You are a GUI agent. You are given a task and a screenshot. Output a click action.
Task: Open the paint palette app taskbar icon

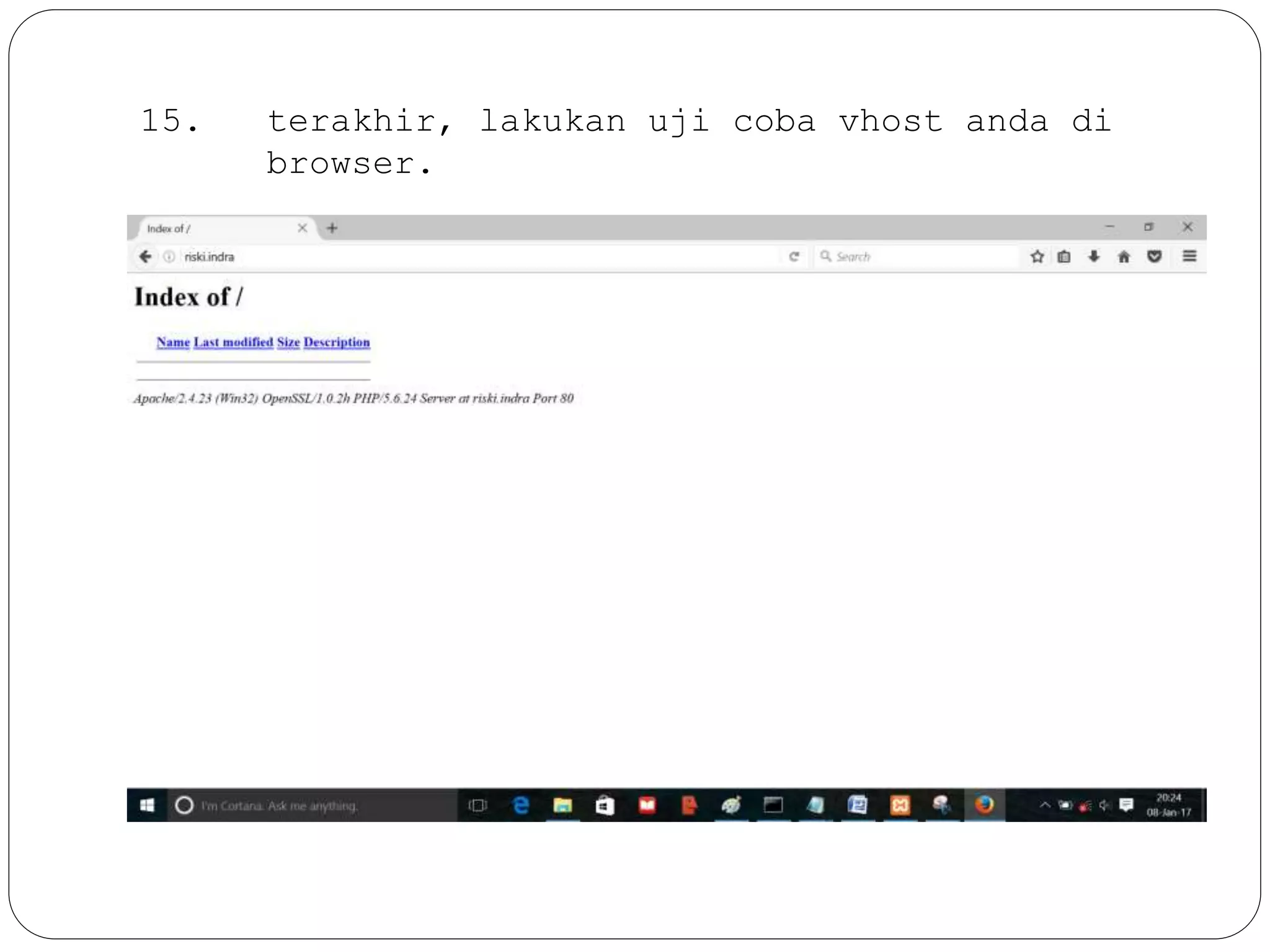click(731, 805)
